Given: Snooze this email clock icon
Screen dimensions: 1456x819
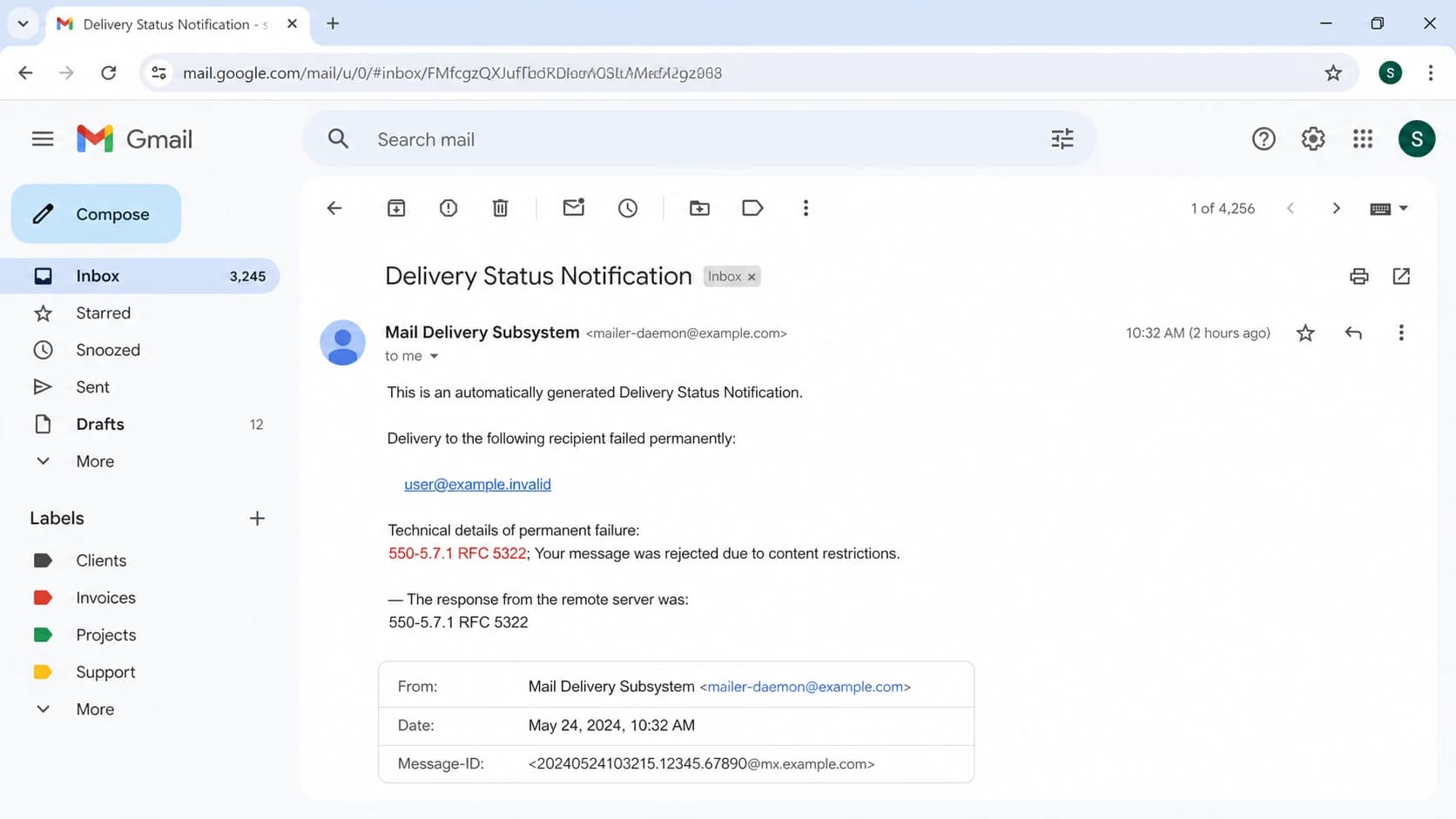Looking at the screenshot, I should (628, 208).
